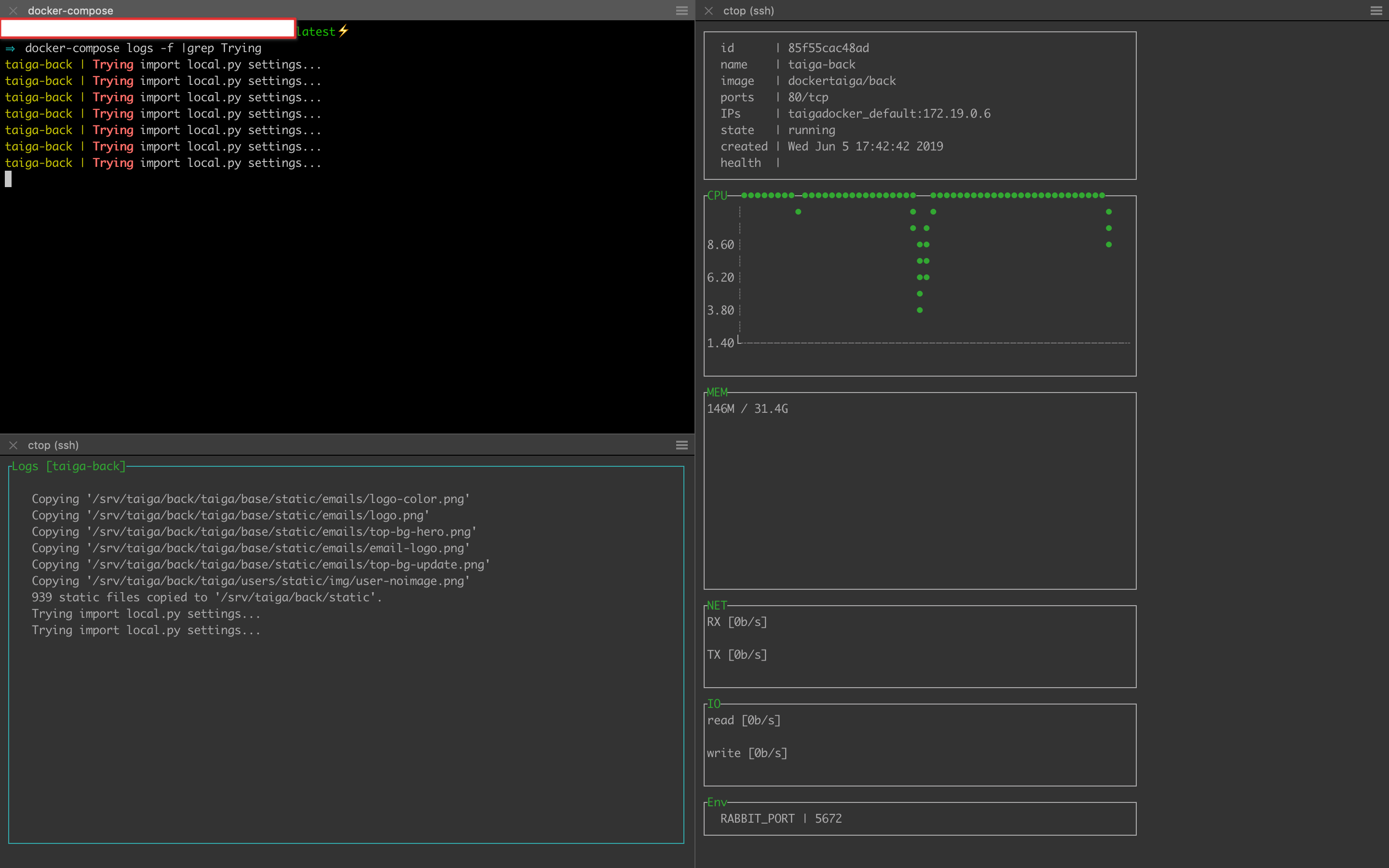Image resolution: width=1389 pixels, height=868 pixels.
Task: Click the NET panel label
Action: pyautogui.click(x=717, y=605)
